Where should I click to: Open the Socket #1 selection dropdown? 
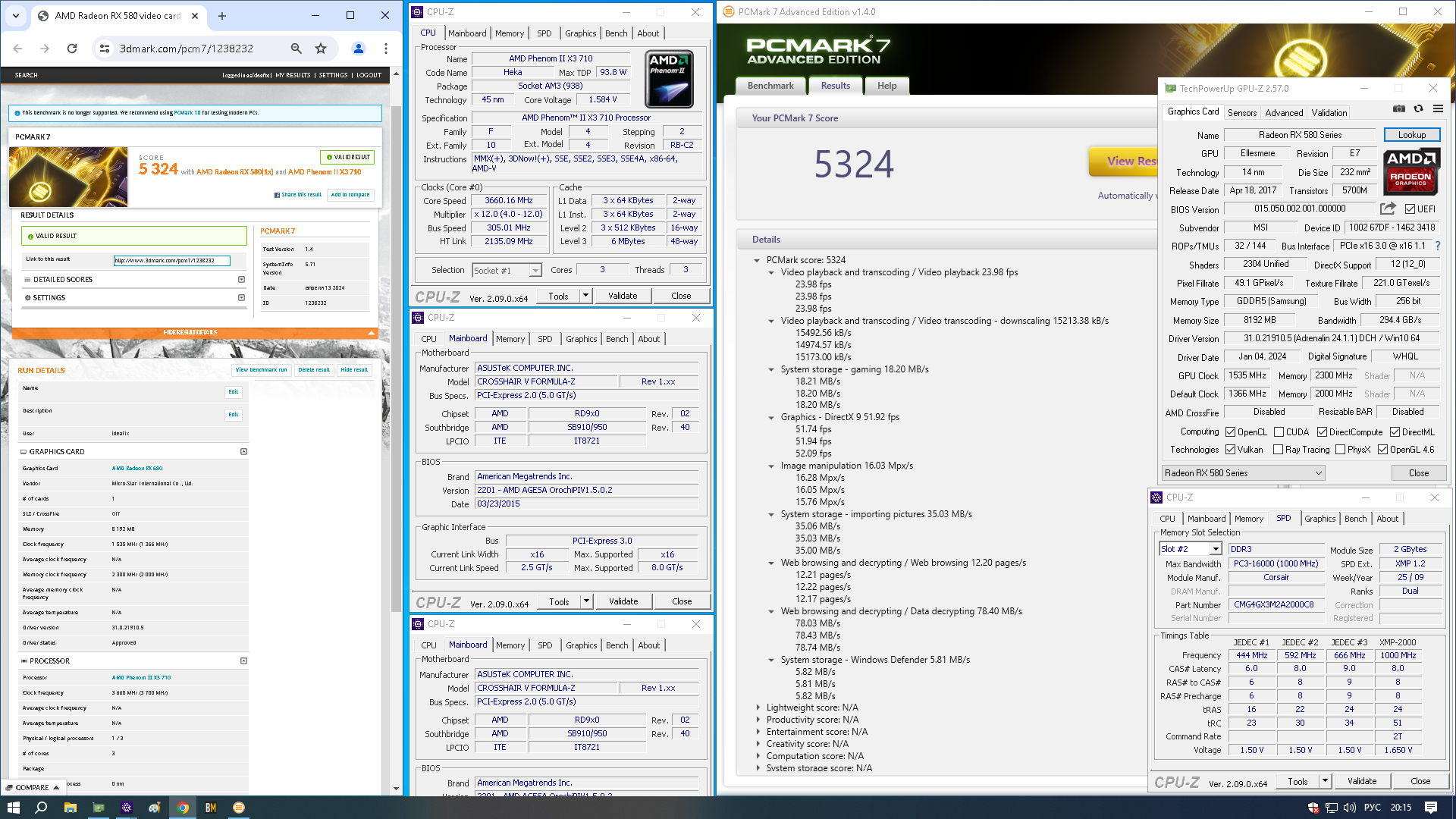point(507,271)
